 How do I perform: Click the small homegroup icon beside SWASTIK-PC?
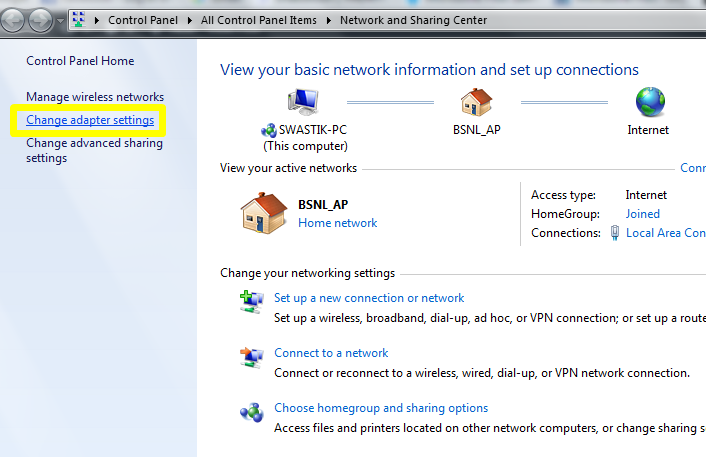click(x=269, y=131)
